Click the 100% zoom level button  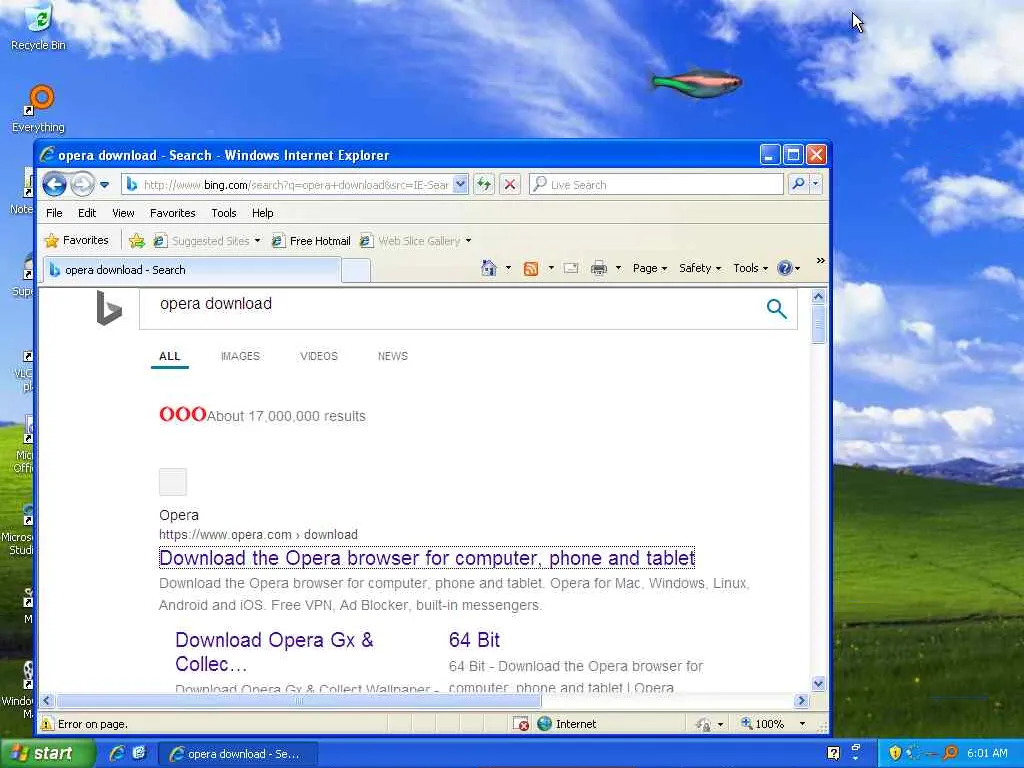click(x=763, y=724)
